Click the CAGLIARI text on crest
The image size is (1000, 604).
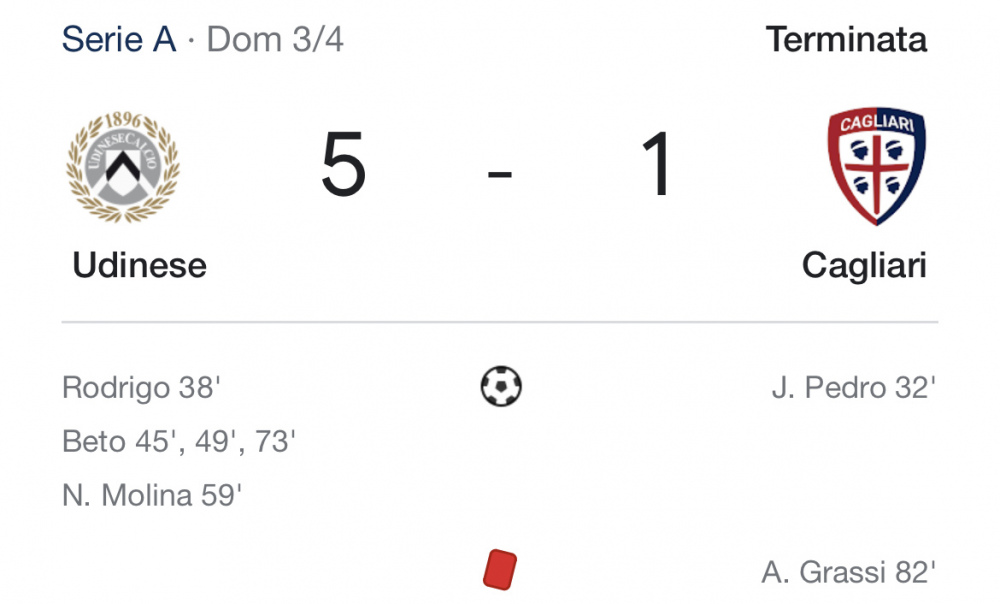click(876, 122)
